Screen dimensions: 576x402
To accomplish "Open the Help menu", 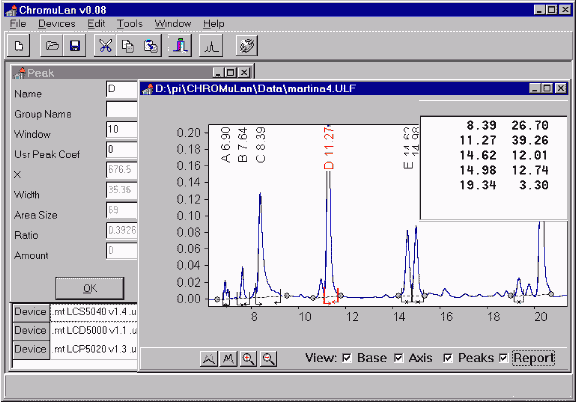I will (213, 24).
